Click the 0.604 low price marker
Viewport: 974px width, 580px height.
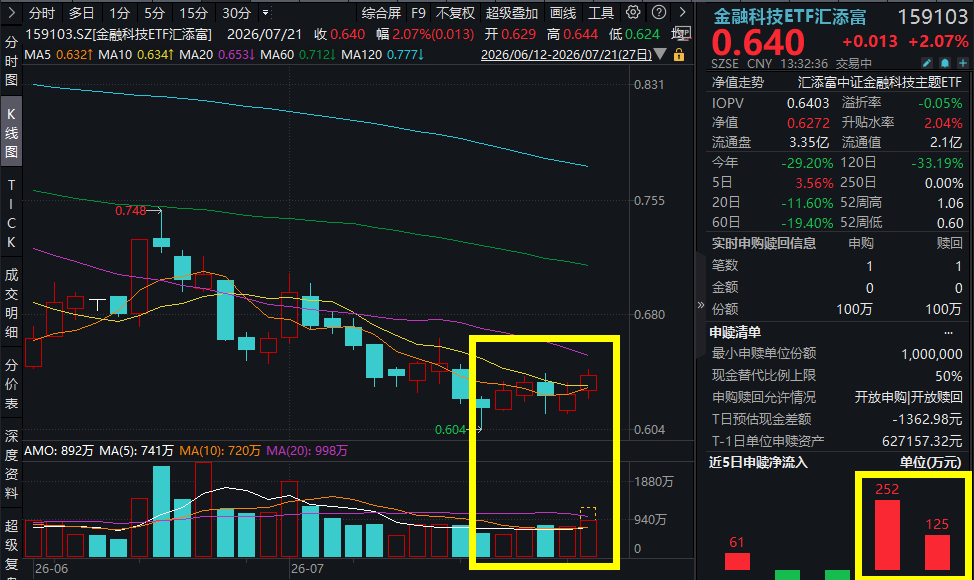pyautogui.click(x=450, y=430)
